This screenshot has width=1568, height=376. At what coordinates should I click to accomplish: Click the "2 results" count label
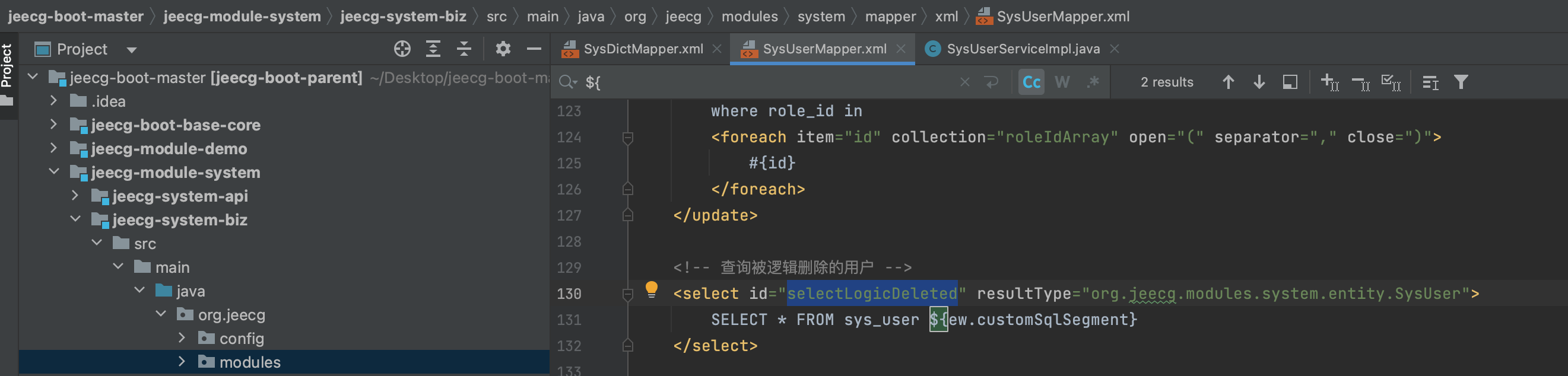(x=1166, y=82)
